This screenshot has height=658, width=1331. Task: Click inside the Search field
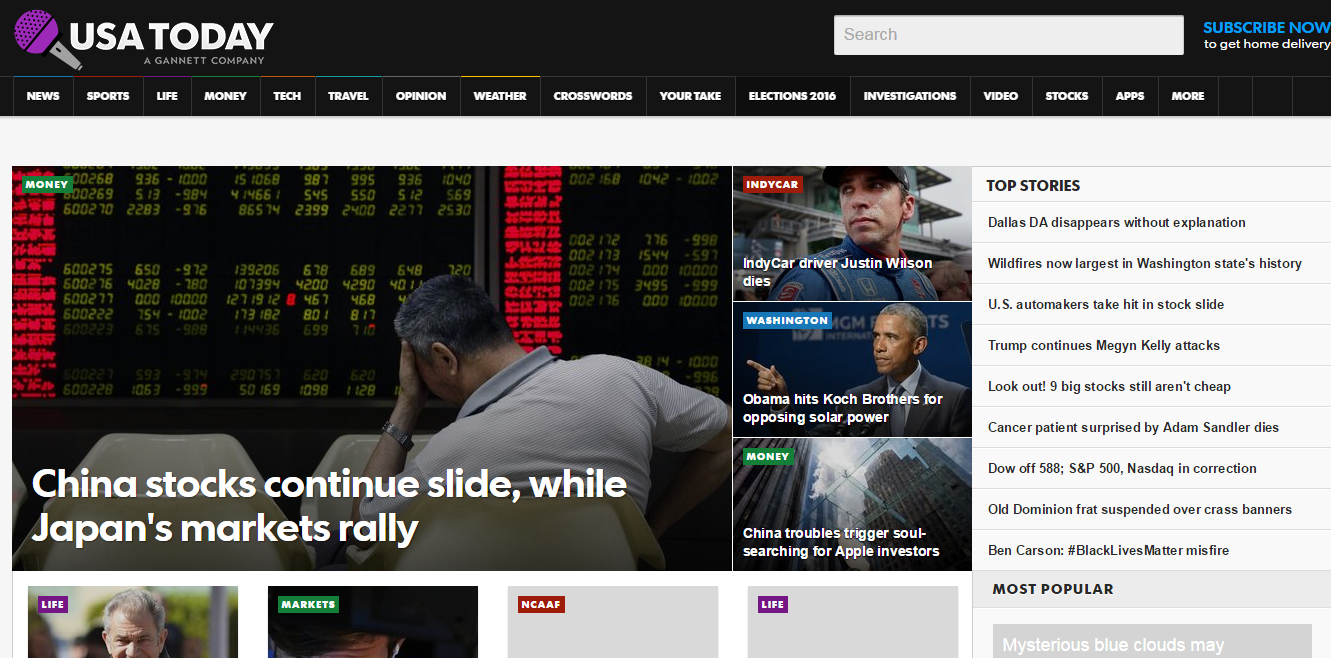1009,35
